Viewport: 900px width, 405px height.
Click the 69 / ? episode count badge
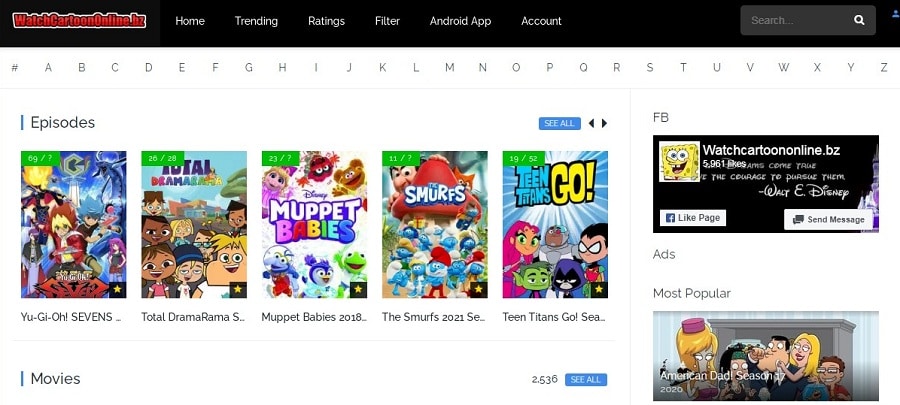(x=40, y=158)
